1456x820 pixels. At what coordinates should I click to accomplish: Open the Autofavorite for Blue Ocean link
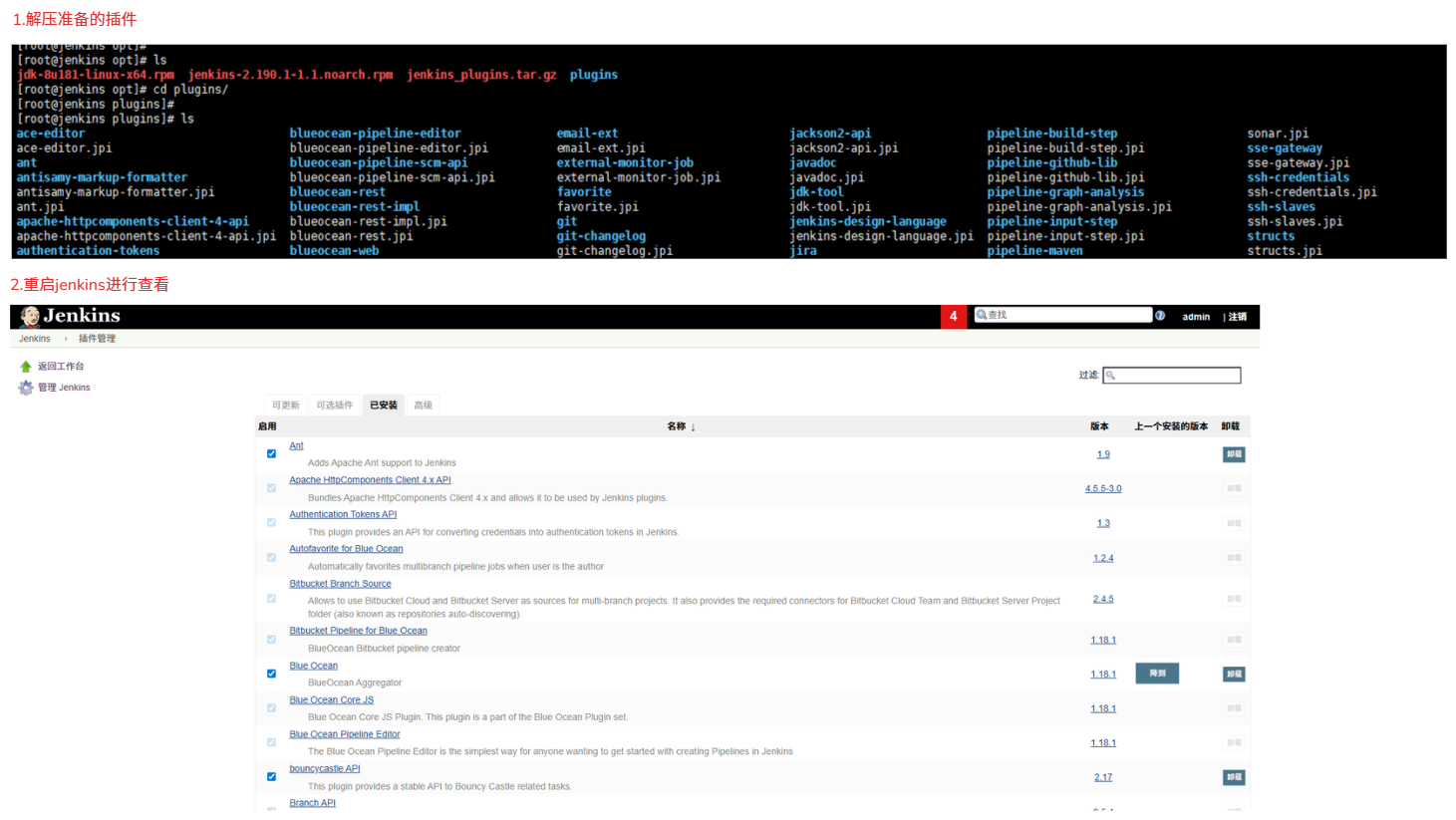(346, 549)
